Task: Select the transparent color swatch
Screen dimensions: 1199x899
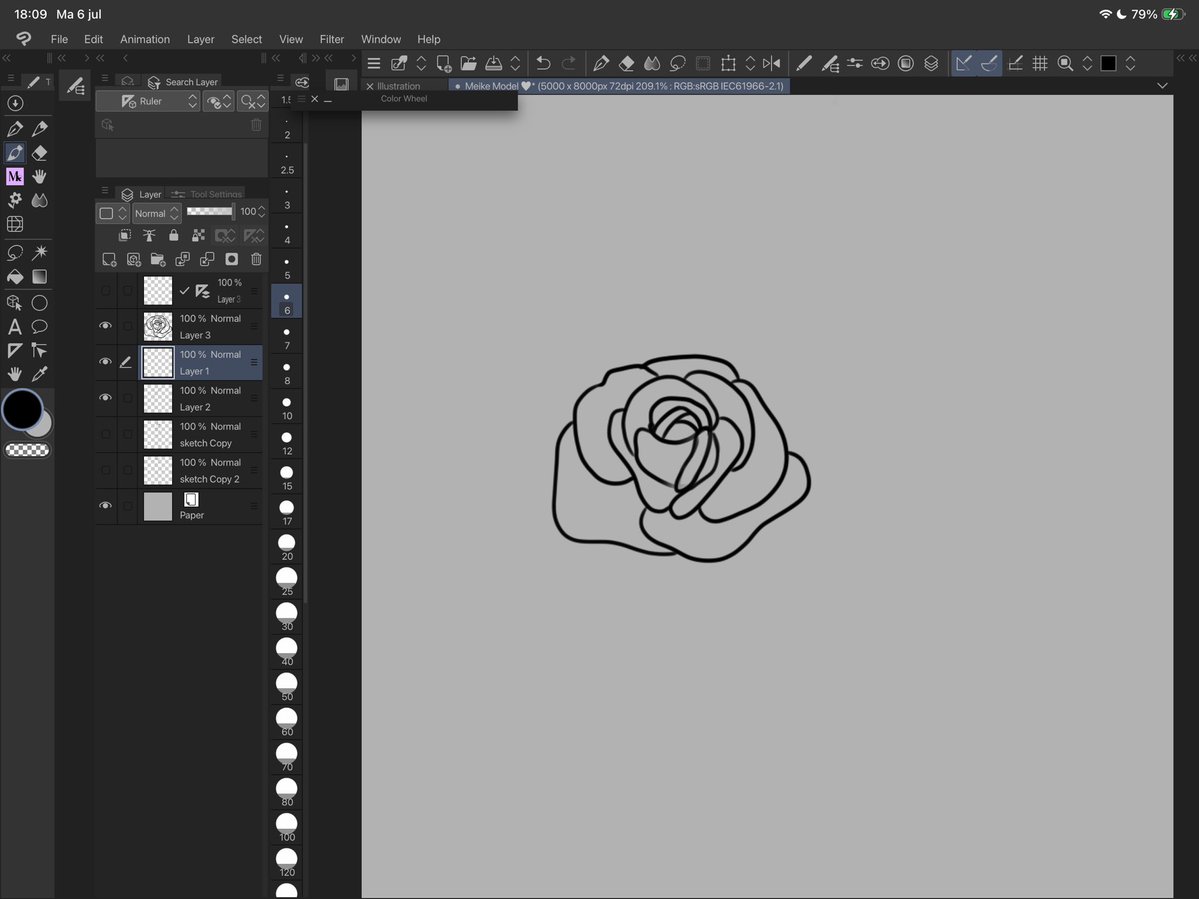Action: (x=28, y=450)
